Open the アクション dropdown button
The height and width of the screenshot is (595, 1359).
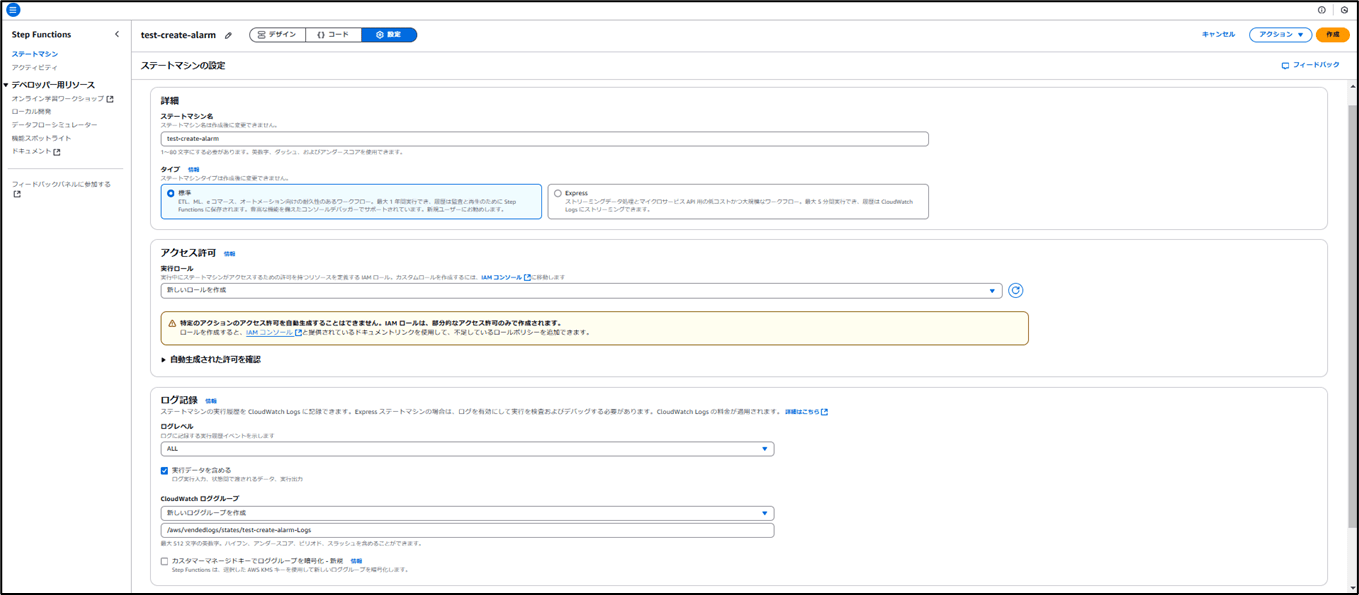click(x=1280, y=34)
